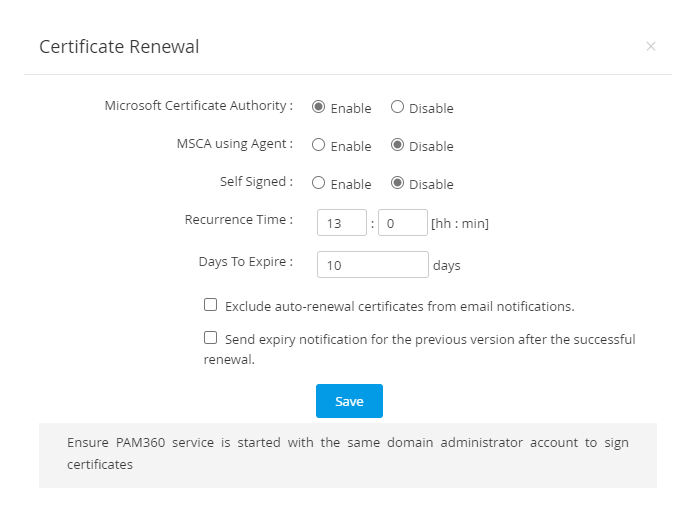The height and width of the screenshot is (520, 696).
Task: Click the Self Signed label
Action: pyautogui.click(x=256, y=181)
